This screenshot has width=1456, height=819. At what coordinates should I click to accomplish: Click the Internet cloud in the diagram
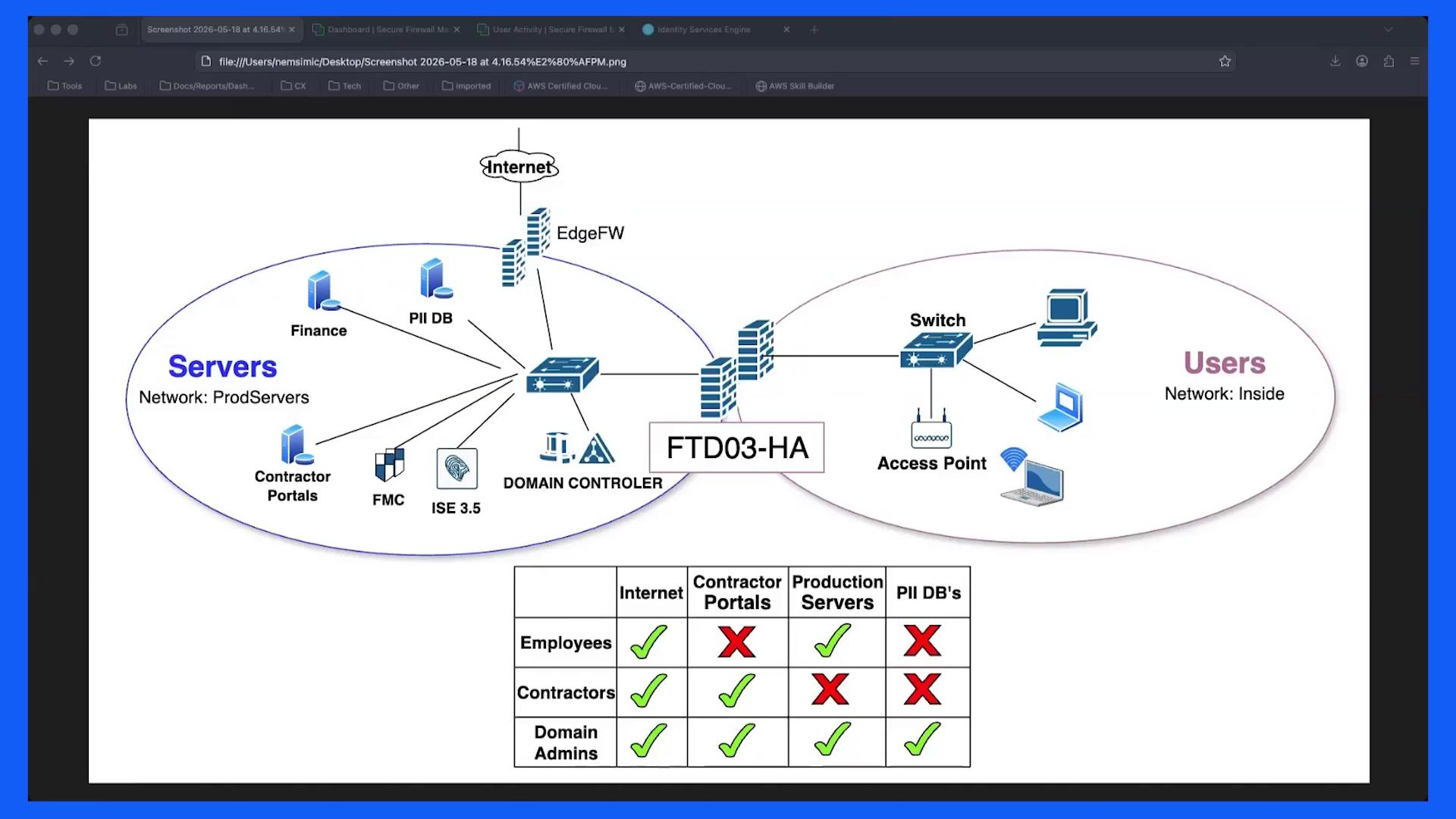(x=519, y=167)
